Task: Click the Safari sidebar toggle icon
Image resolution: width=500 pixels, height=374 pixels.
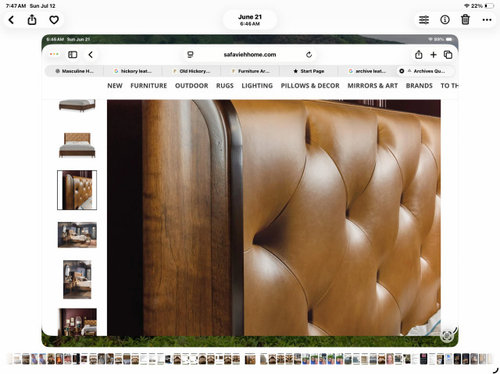Action: pyautogui.click(x=73, y=54)
